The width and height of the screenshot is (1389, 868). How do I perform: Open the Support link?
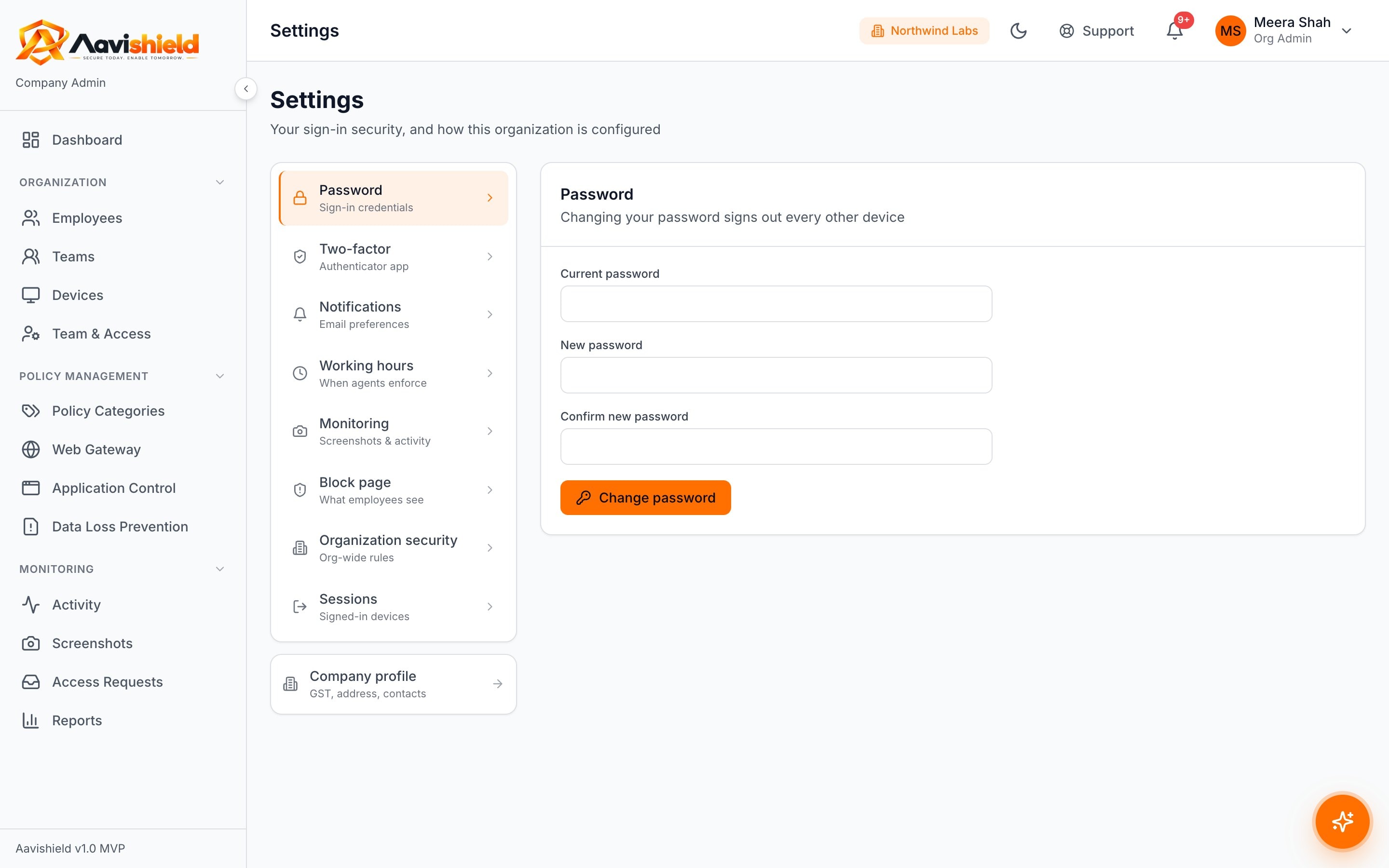1096,31
